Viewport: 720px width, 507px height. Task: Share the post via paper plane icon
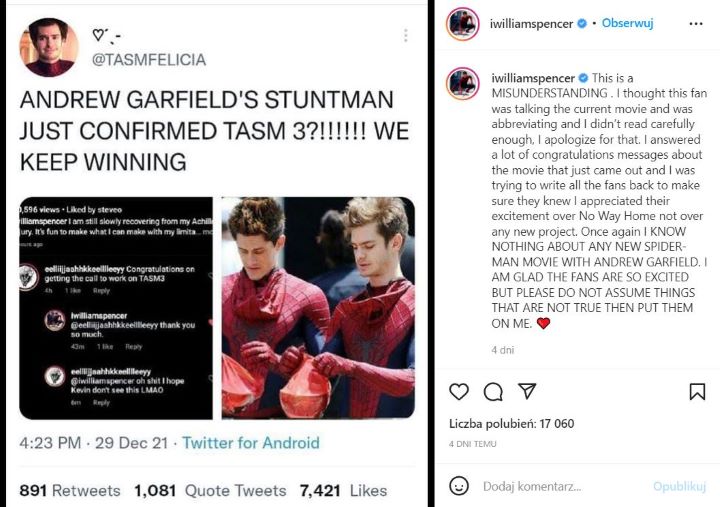[527, 392]
